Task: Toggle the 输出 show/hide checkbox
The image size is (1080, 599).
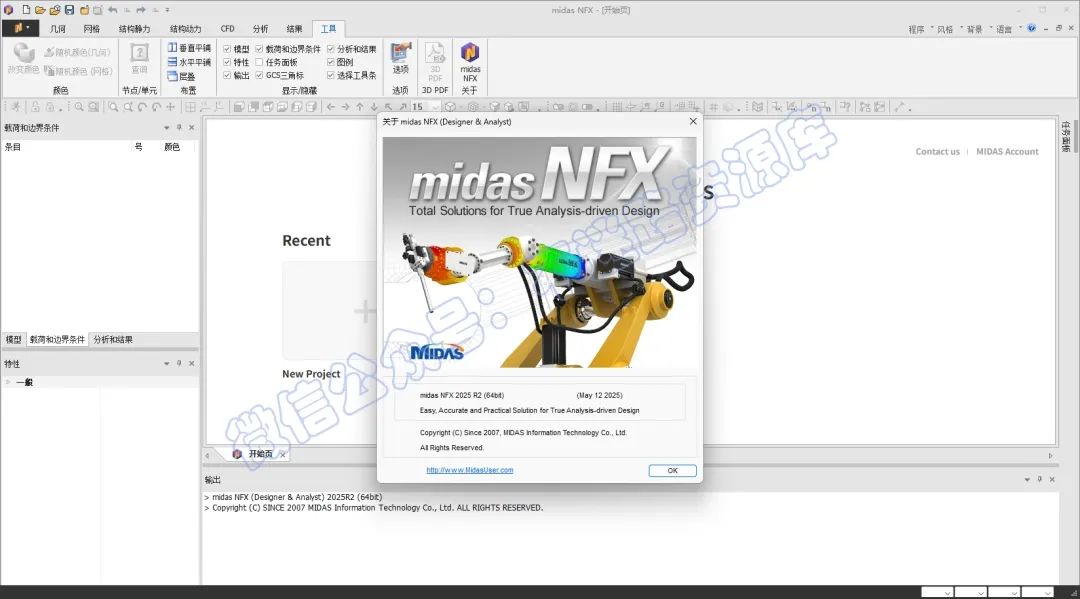Action: pos(227,75)
